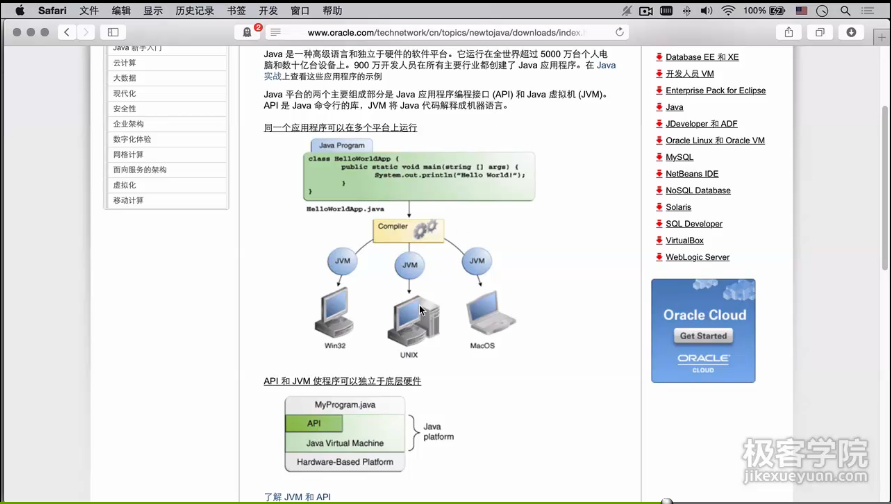Screen dimensions: 891x504
Task: Open the 历史记录 menu
Action: [194, 10]
